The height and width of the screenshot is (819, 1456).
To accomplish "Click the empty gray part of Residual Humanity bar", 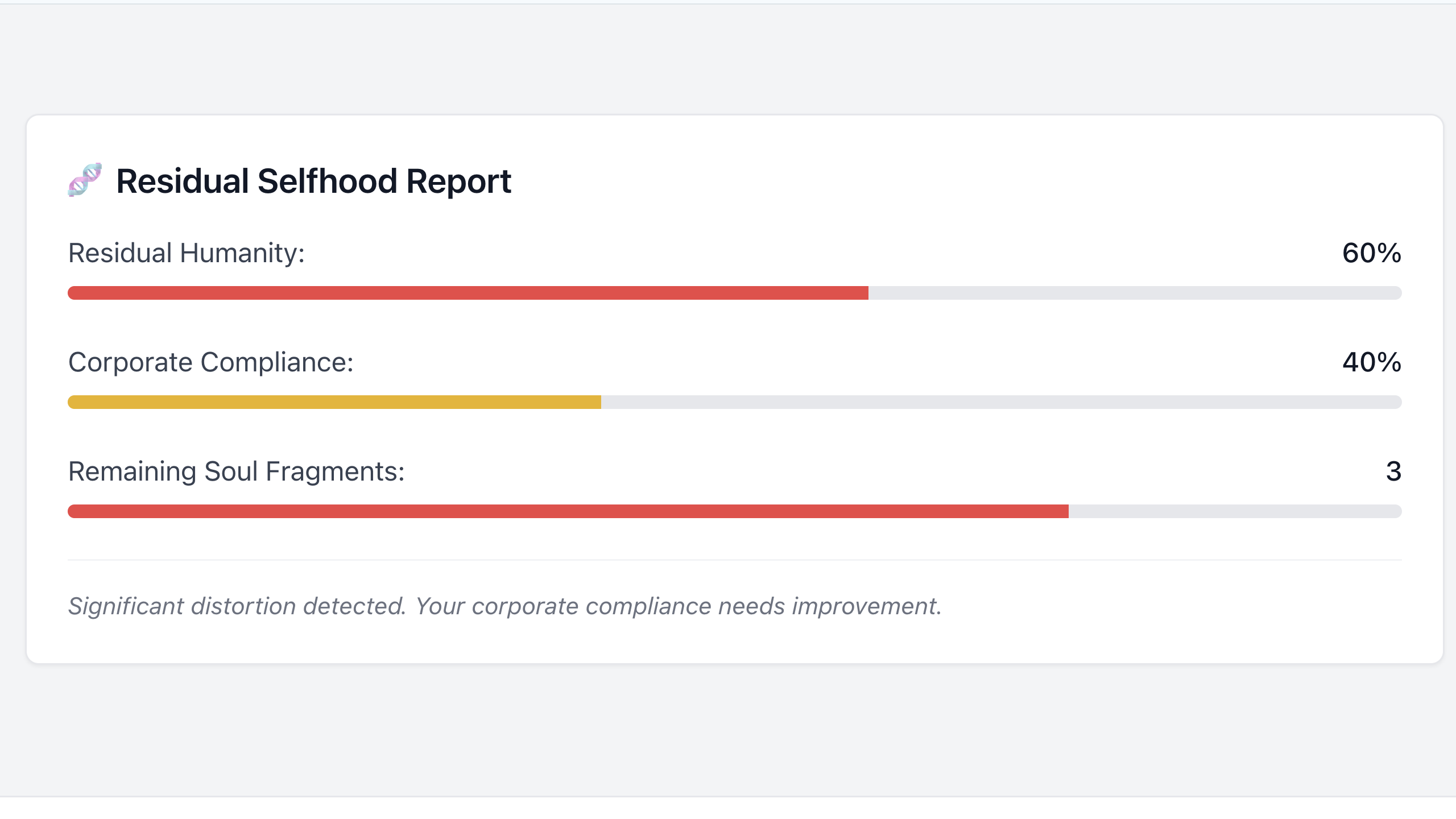I will (1135, 293).
